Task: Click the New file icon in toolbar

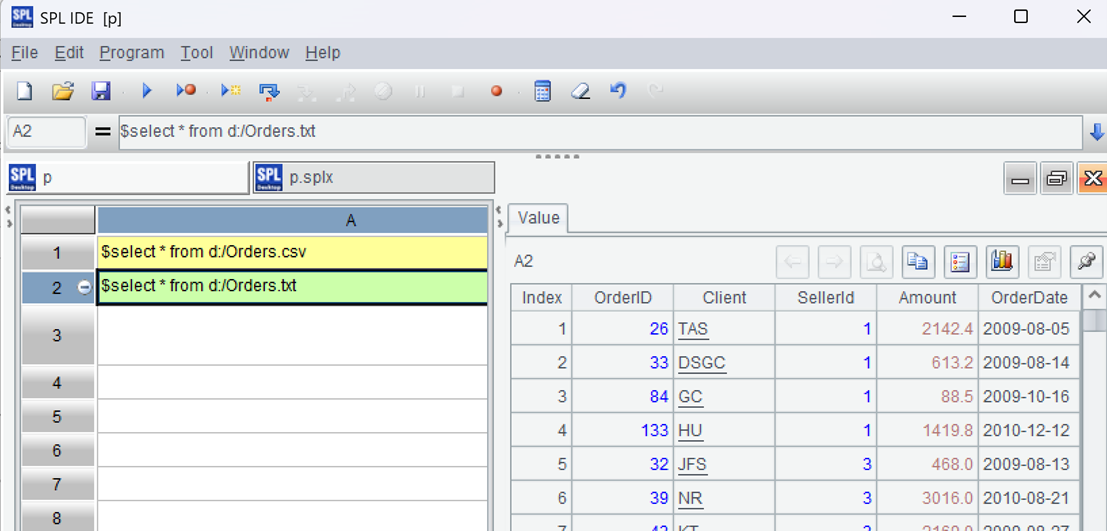Action: tap(25, 91)
